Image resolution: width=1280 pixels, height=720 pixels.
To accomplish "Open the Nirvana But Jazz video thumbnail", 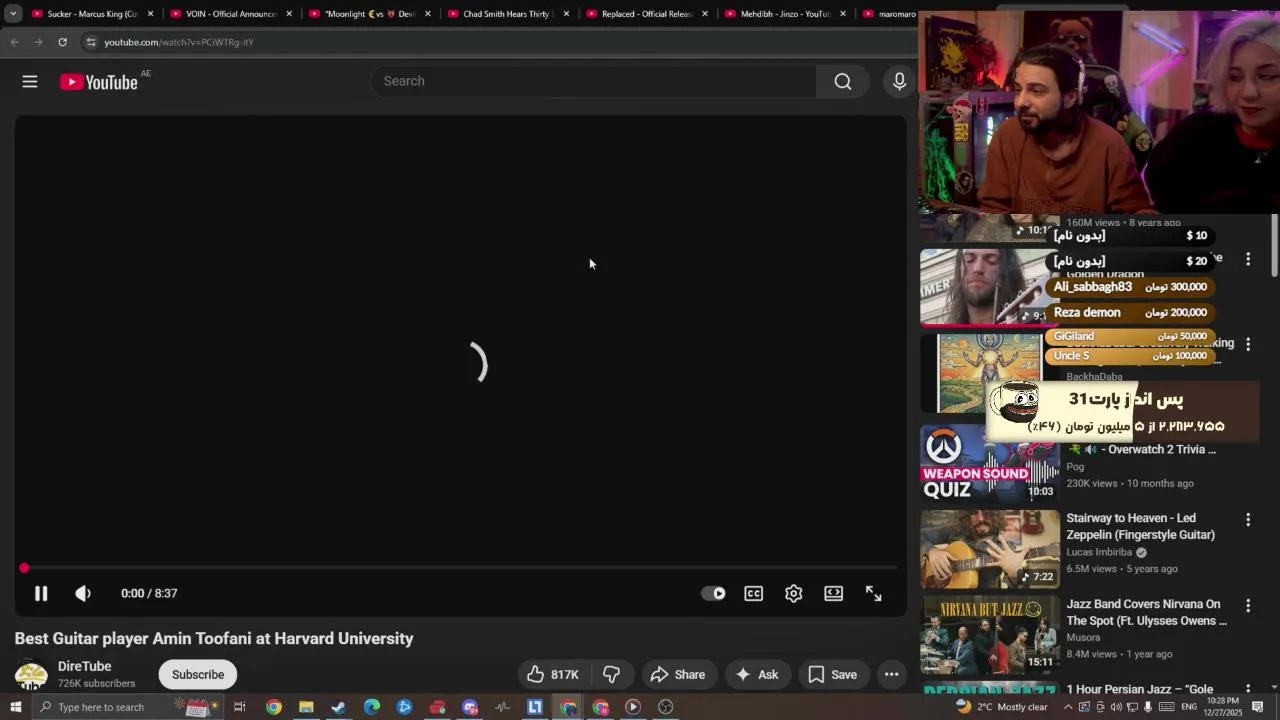I will pos(990,635).
